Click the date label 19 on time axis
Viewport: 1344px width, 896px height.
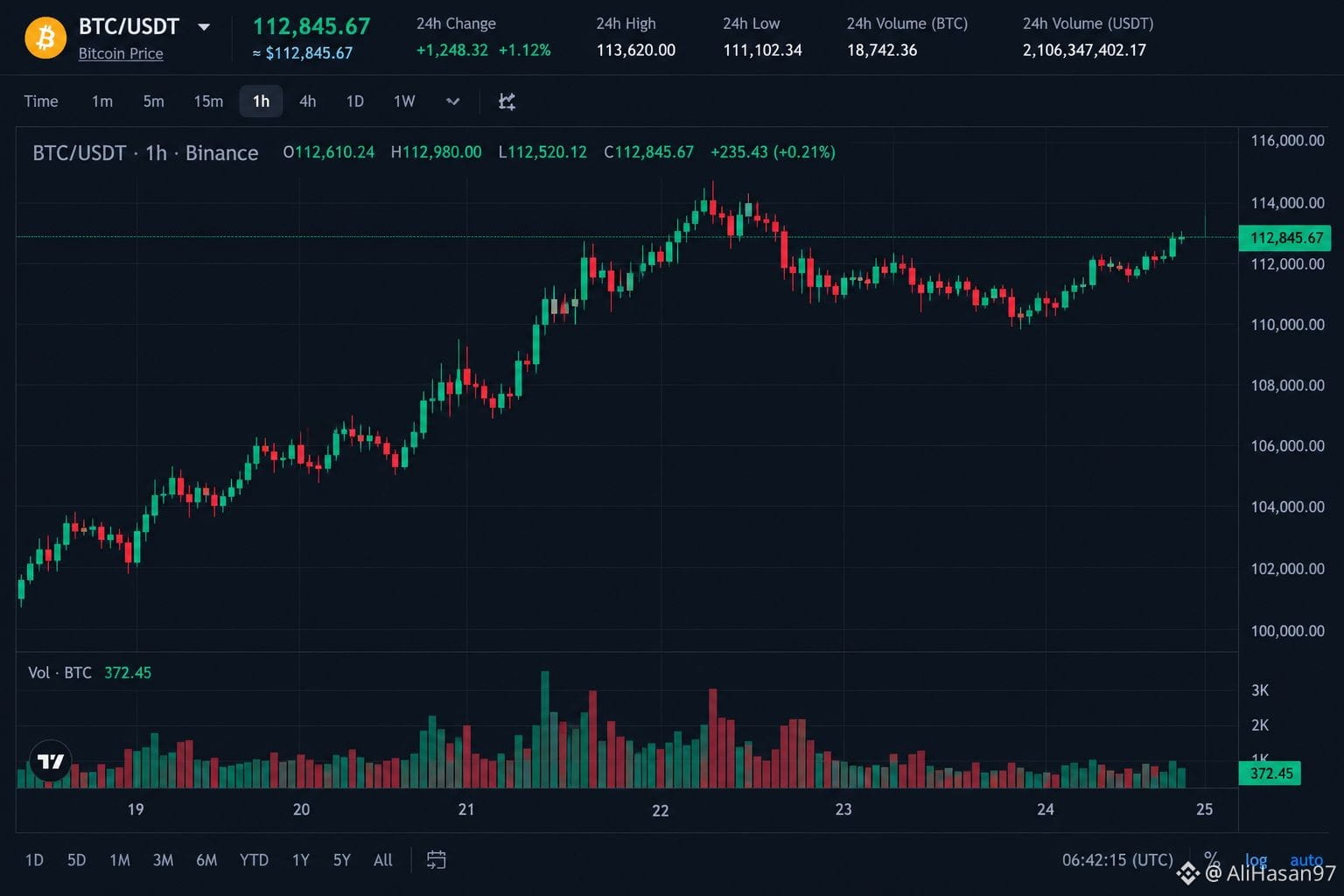pyautogui.click(x=136, y=809)
